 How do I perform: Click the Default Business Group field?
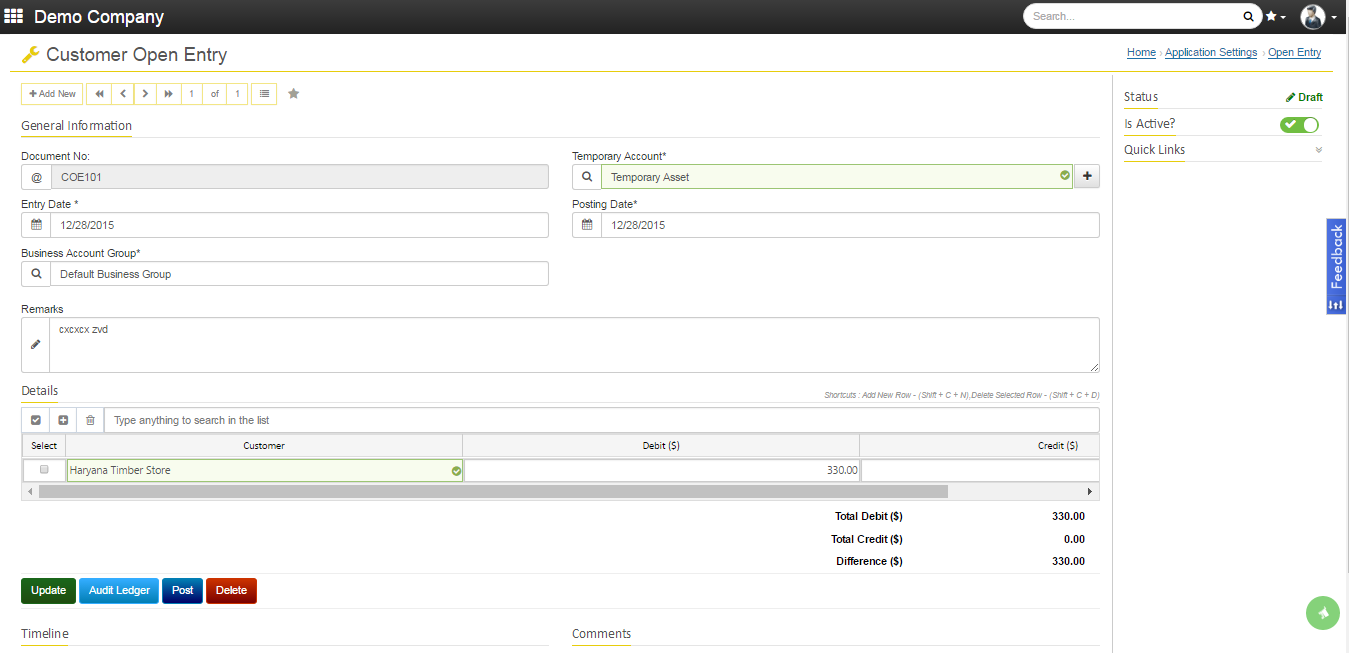[299, 274]
